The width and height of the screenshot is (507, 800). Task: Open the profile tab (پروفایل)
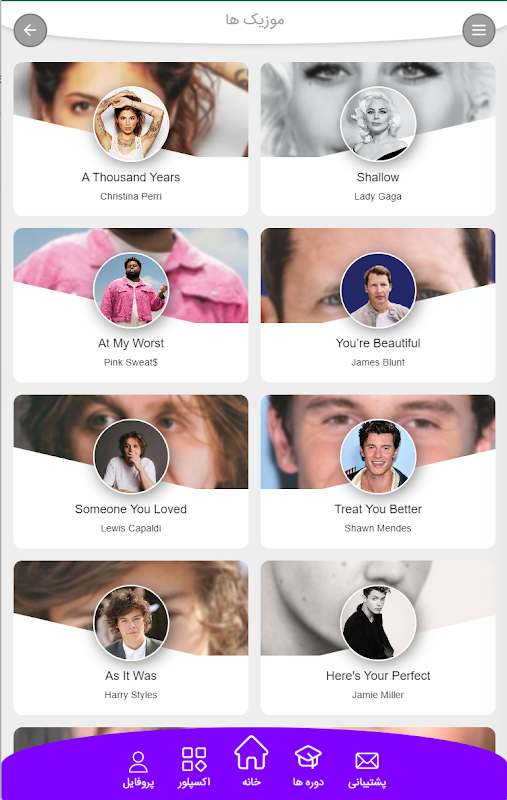(138, 769)
